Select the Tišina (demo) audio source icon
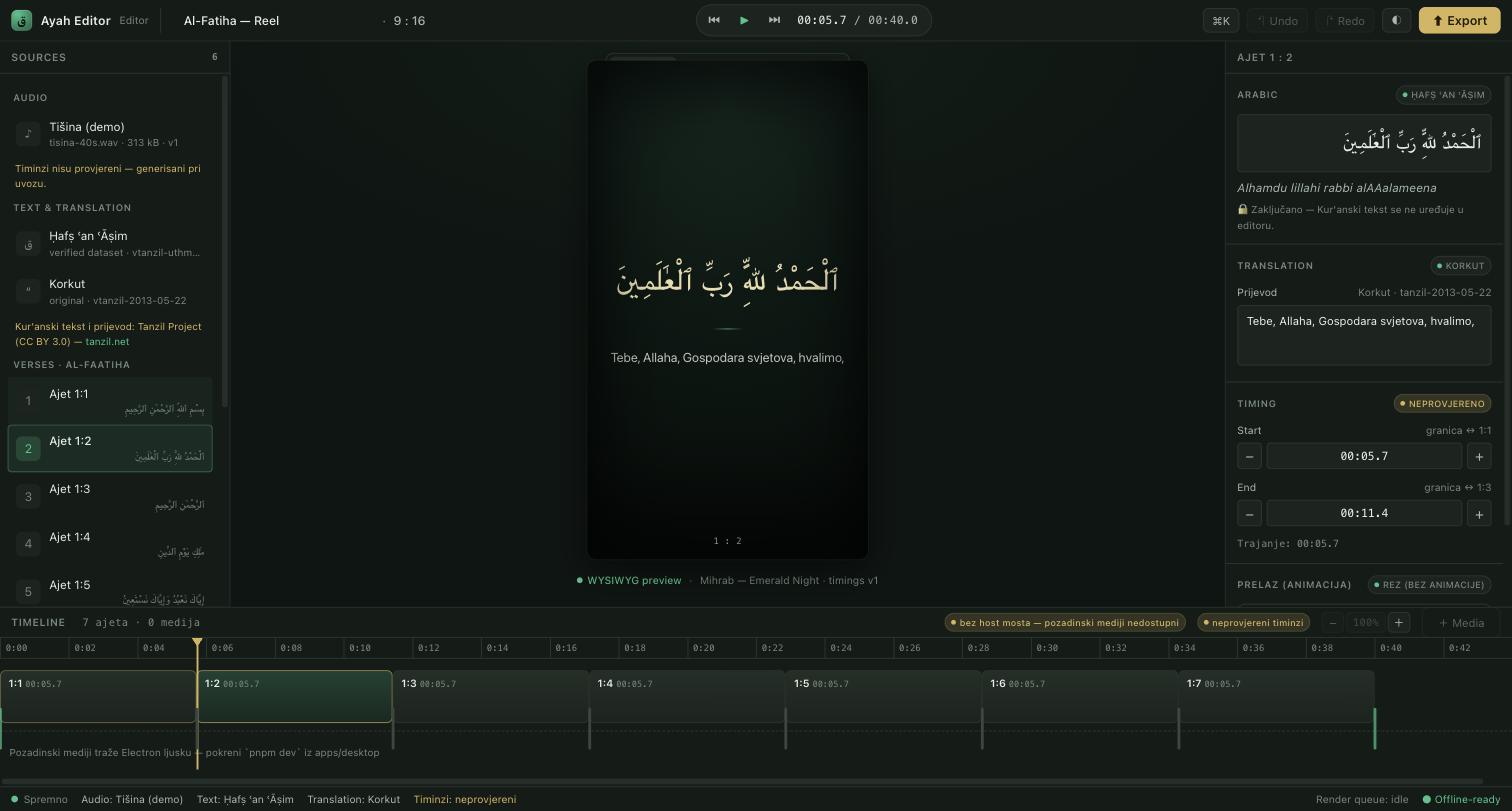Image resolution: width=1512 pixels, height=811 pixels. 28,134
